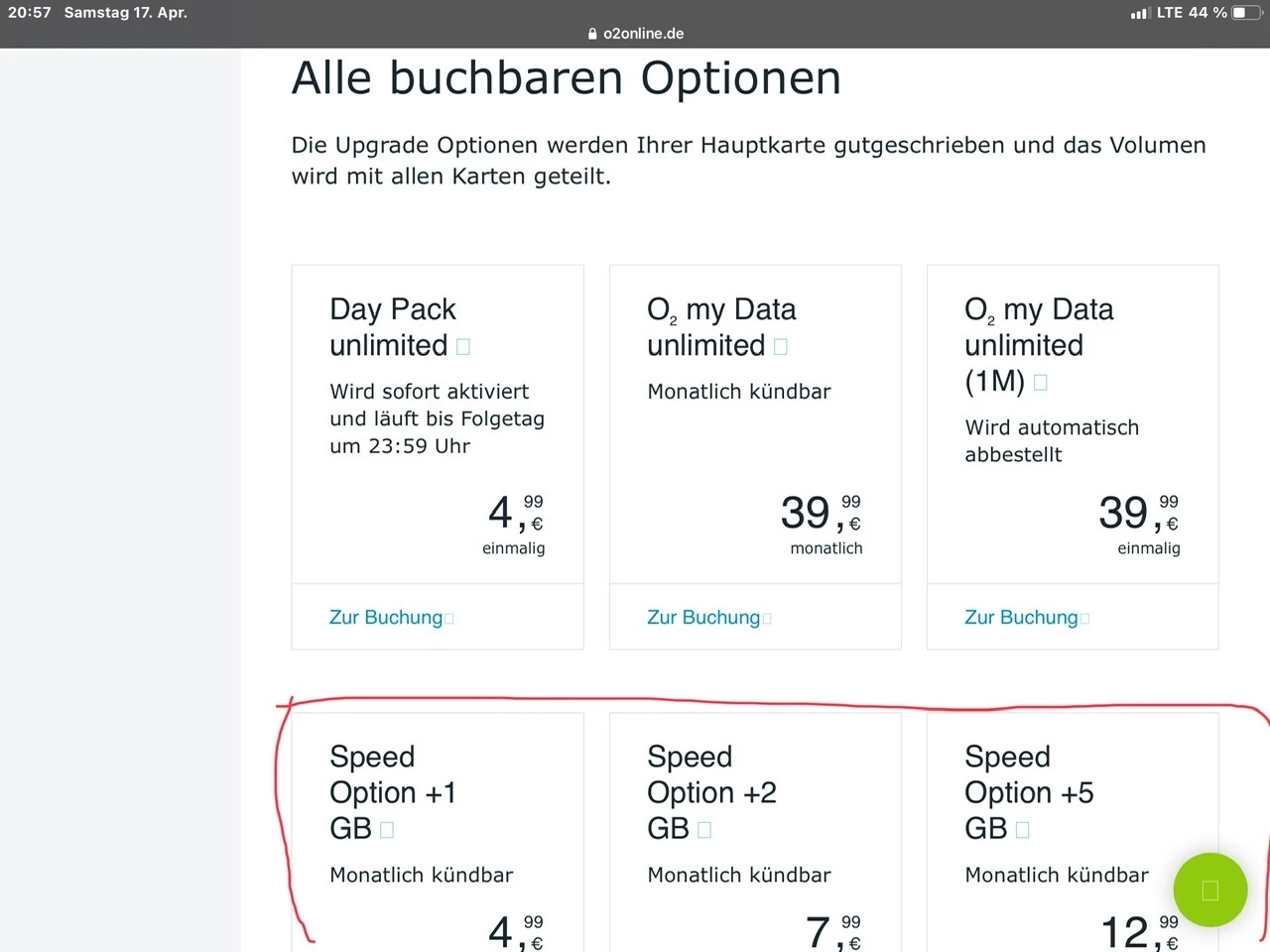Open Zur Buchung for Day Pack unlimited
1270x952 pixels.
pyautogui.click(x=386, y=617)
